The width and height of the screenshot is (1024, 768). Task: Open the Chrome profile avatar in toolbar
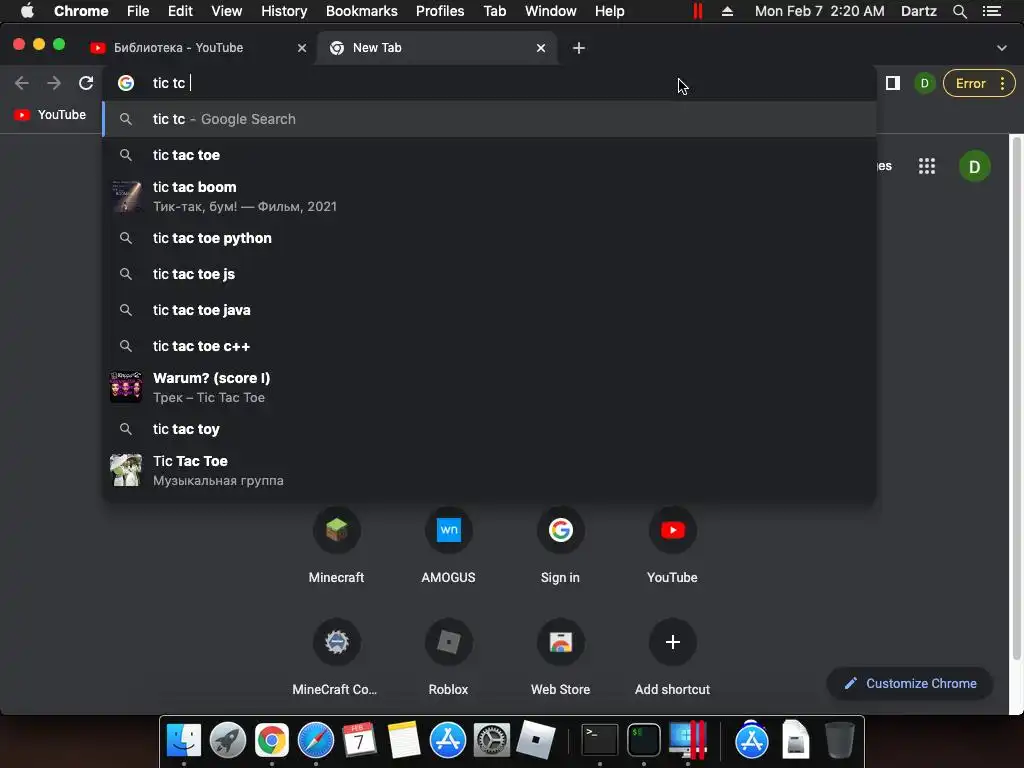point(924,83)
